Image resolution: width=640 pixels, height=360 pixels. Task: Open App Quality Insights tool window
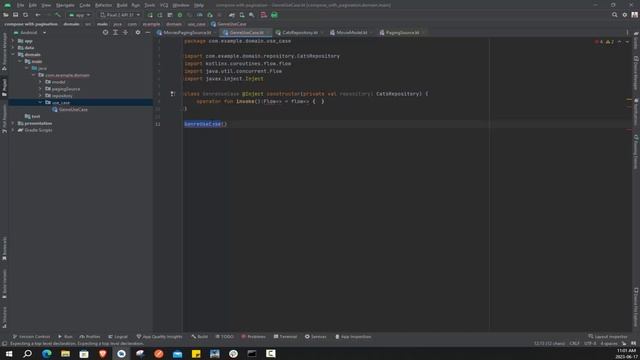coord(159,337)
